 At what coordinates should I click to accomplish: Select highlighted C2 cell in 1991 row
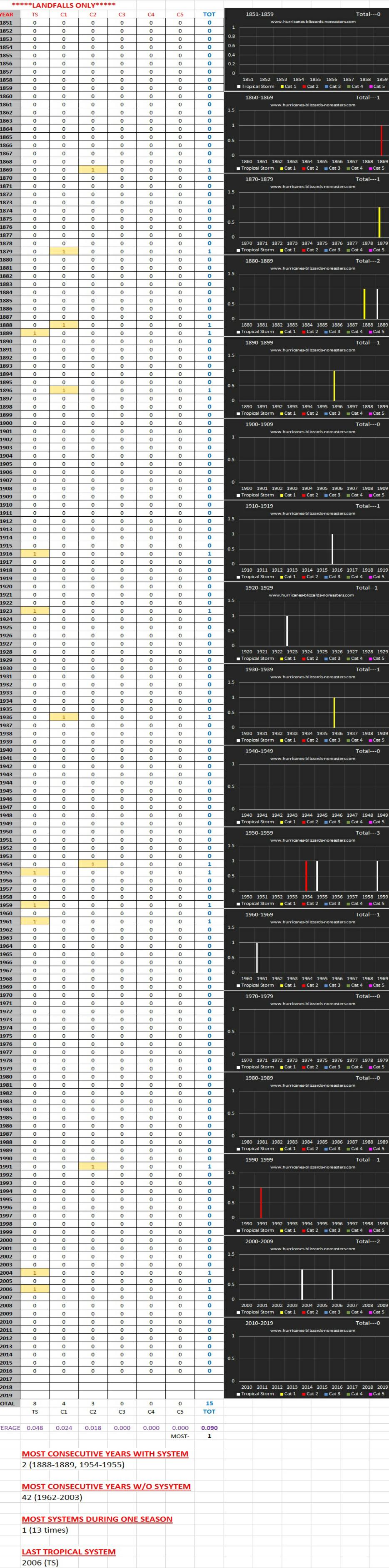[93, 1167]
